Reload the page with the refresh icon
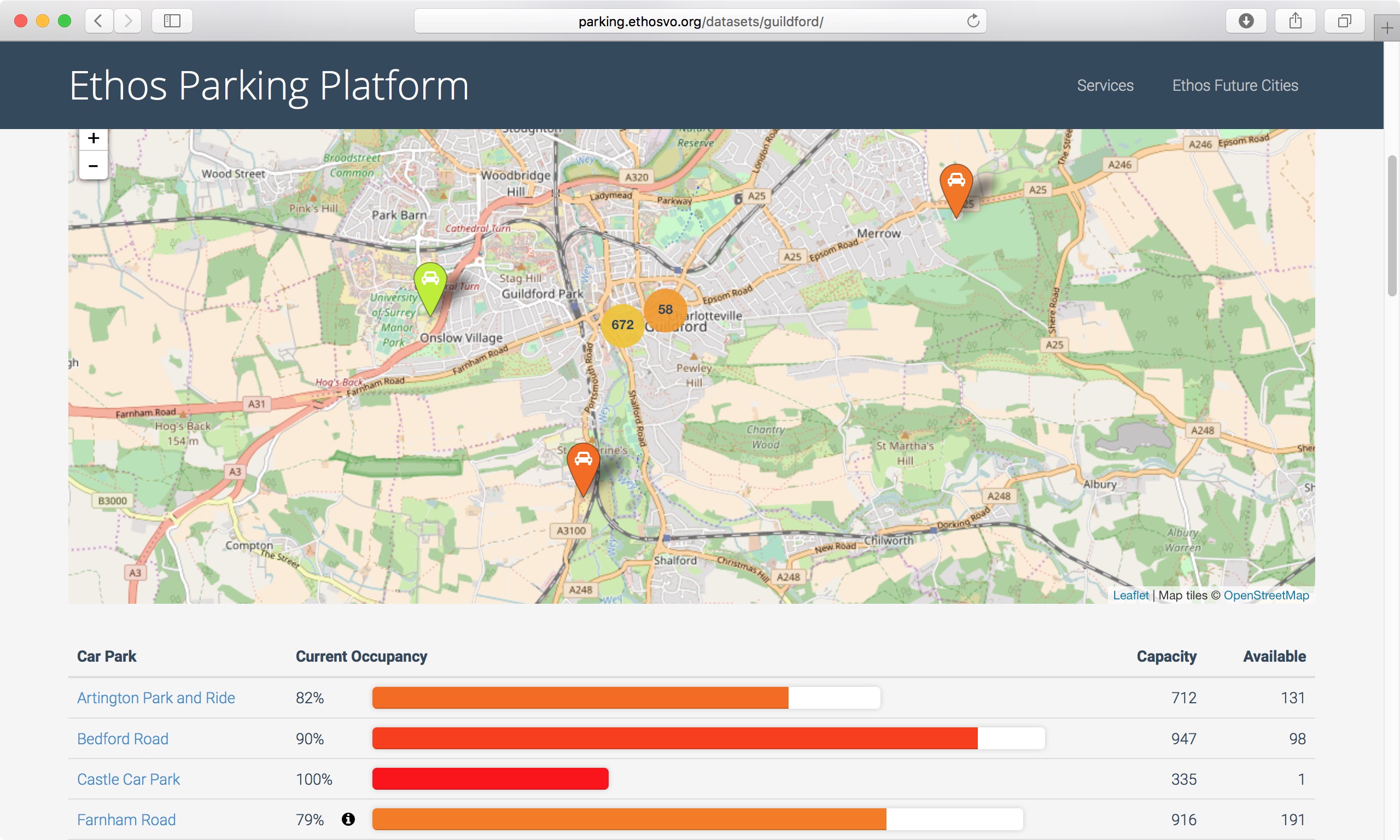1400x840 pixels. [973, 21]
